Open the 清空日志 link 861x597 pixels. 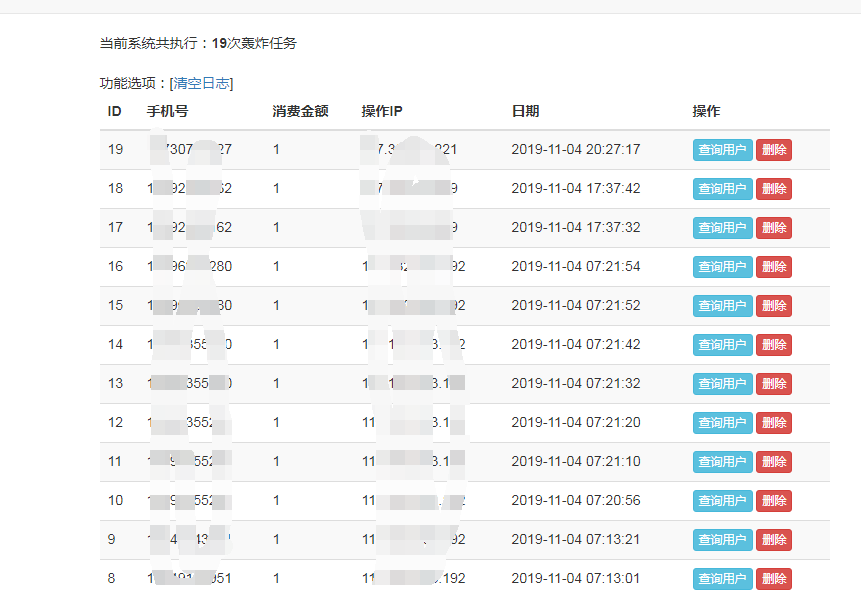202,83
